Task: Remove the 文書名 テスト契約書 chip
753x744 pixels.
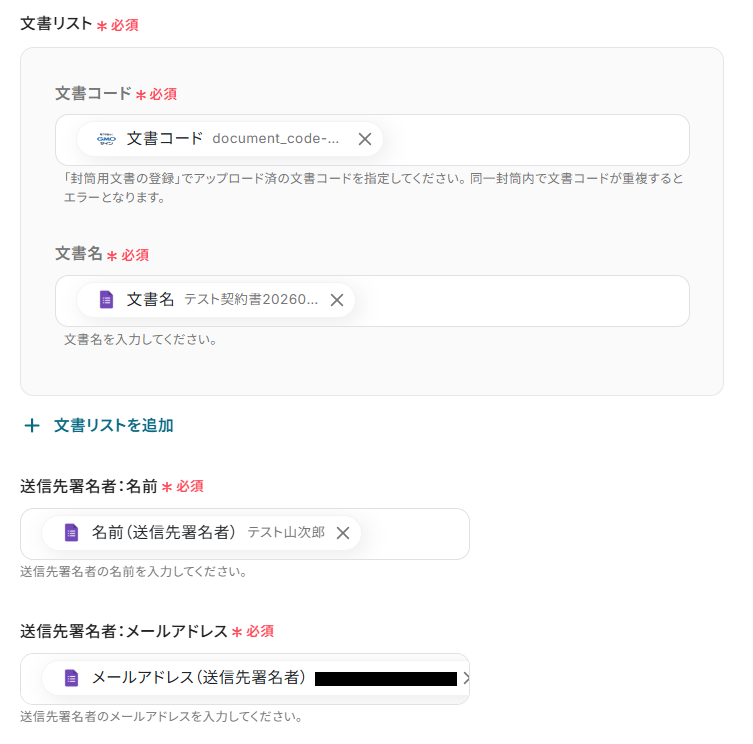Action: [x=337, y=300]
